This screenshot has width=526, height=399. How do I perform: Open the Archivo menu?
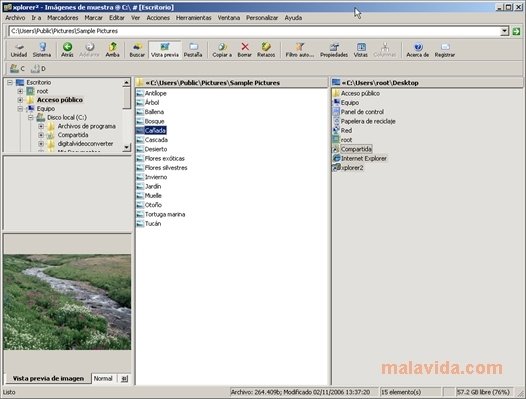coord(15,18)
